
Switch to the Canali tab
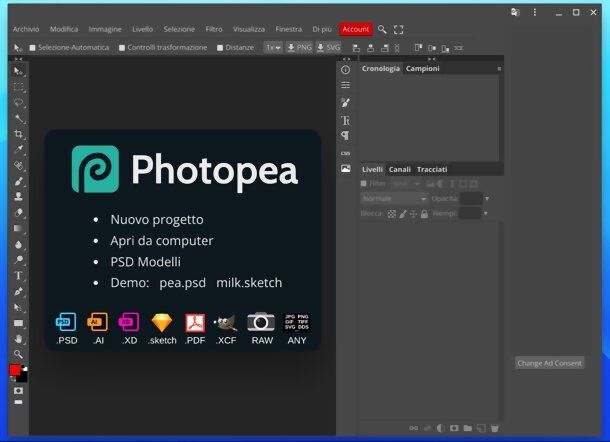(400, 169)
